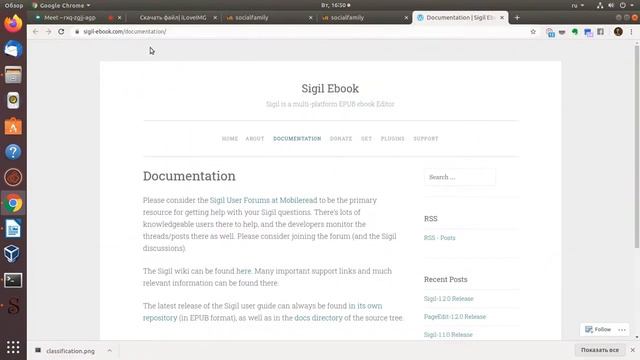The height and width of the screenshot is (360, 640).
Task: Open the GET menu item
Action: pyautogui.click(x=366, y=139)
